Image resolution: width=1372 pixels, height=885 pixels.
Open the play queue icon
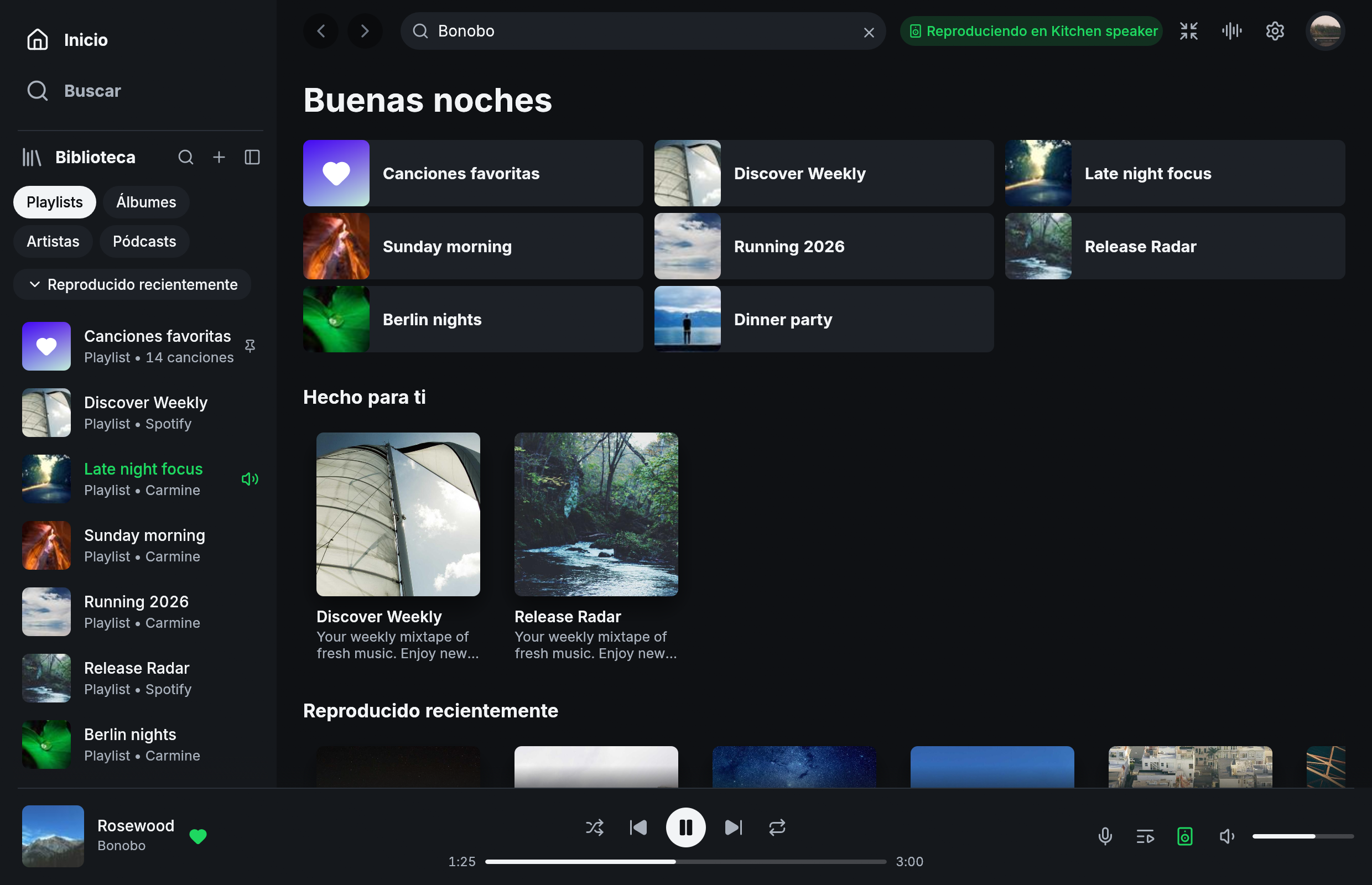[x=1145, y=836]
